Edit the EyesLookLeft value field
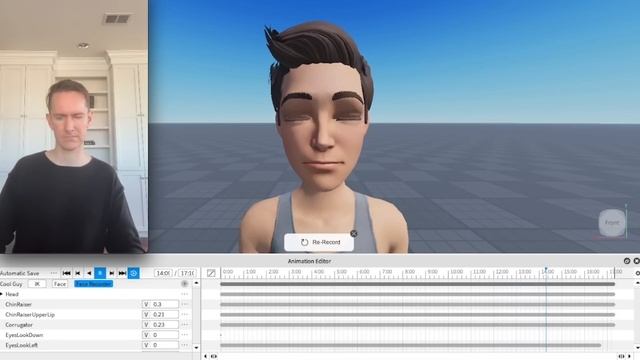The image size is (640, 360). click(160, 345)
